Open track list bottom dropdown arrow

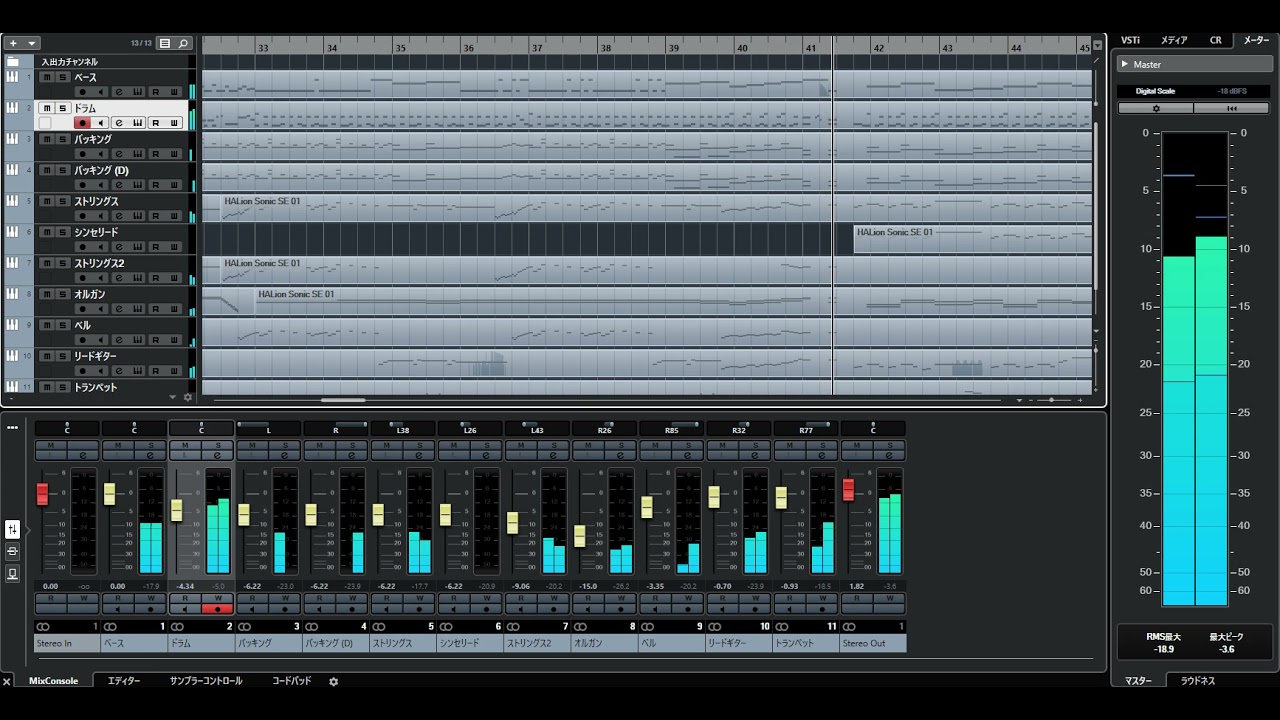point(172,397)
